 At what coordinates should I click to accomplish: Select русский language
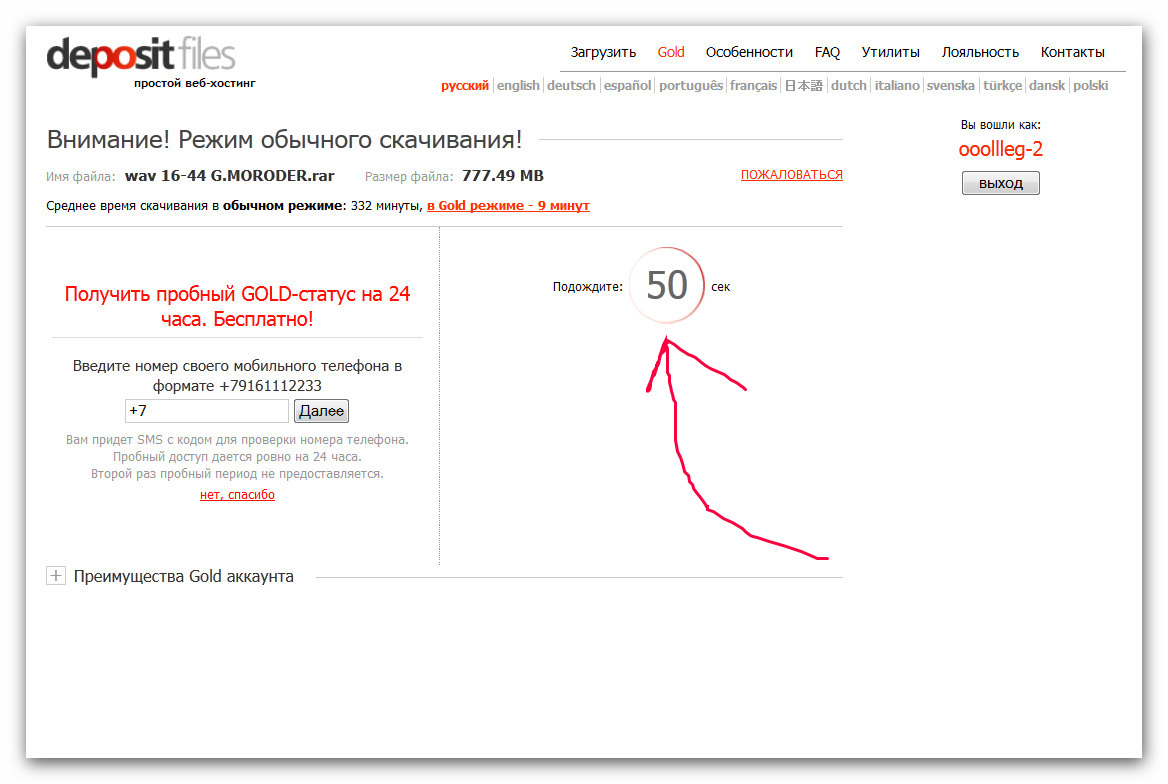465,86
